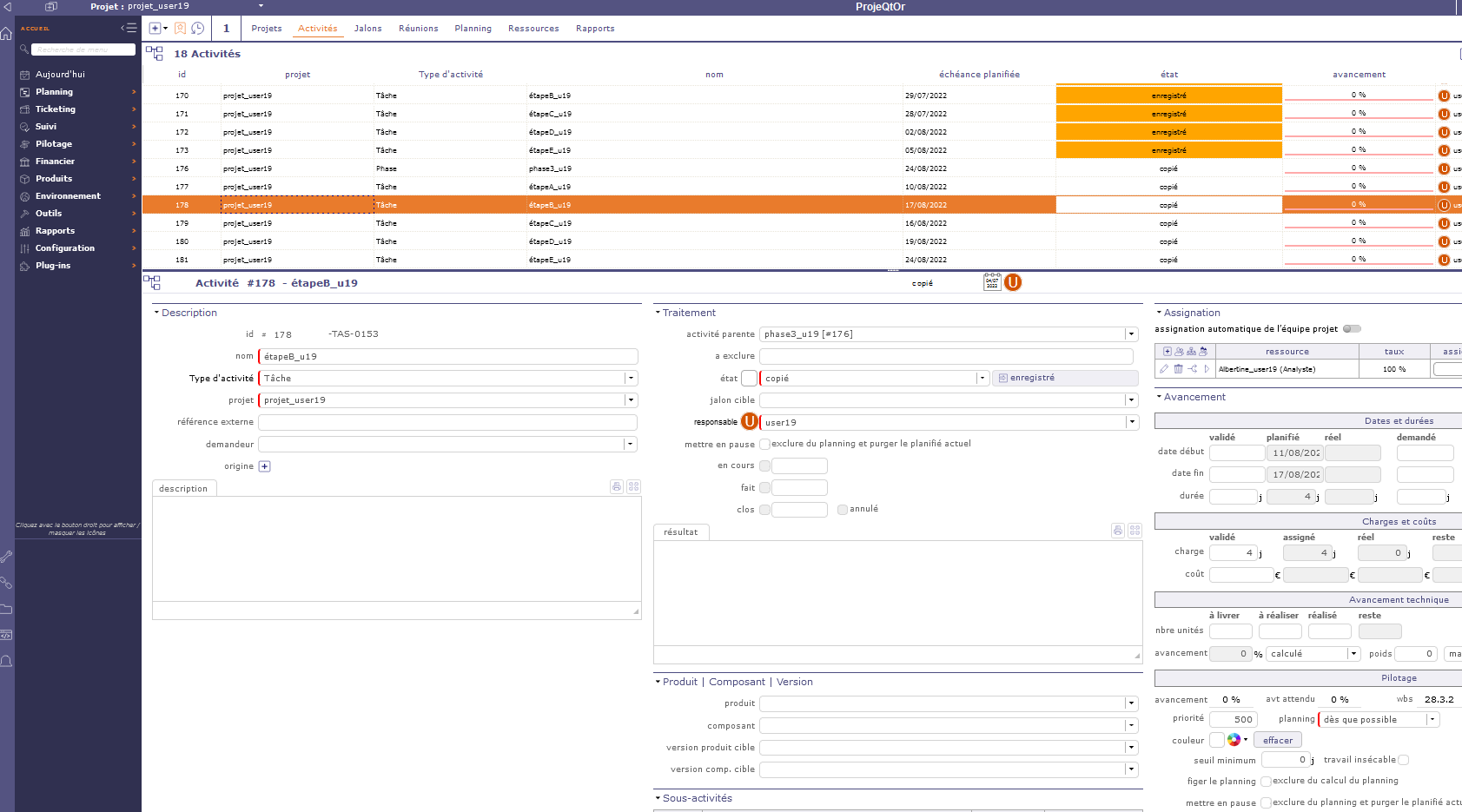1462x812 pixels.
Task: Tick the 'annulé' checkbox
Action: 843,510
